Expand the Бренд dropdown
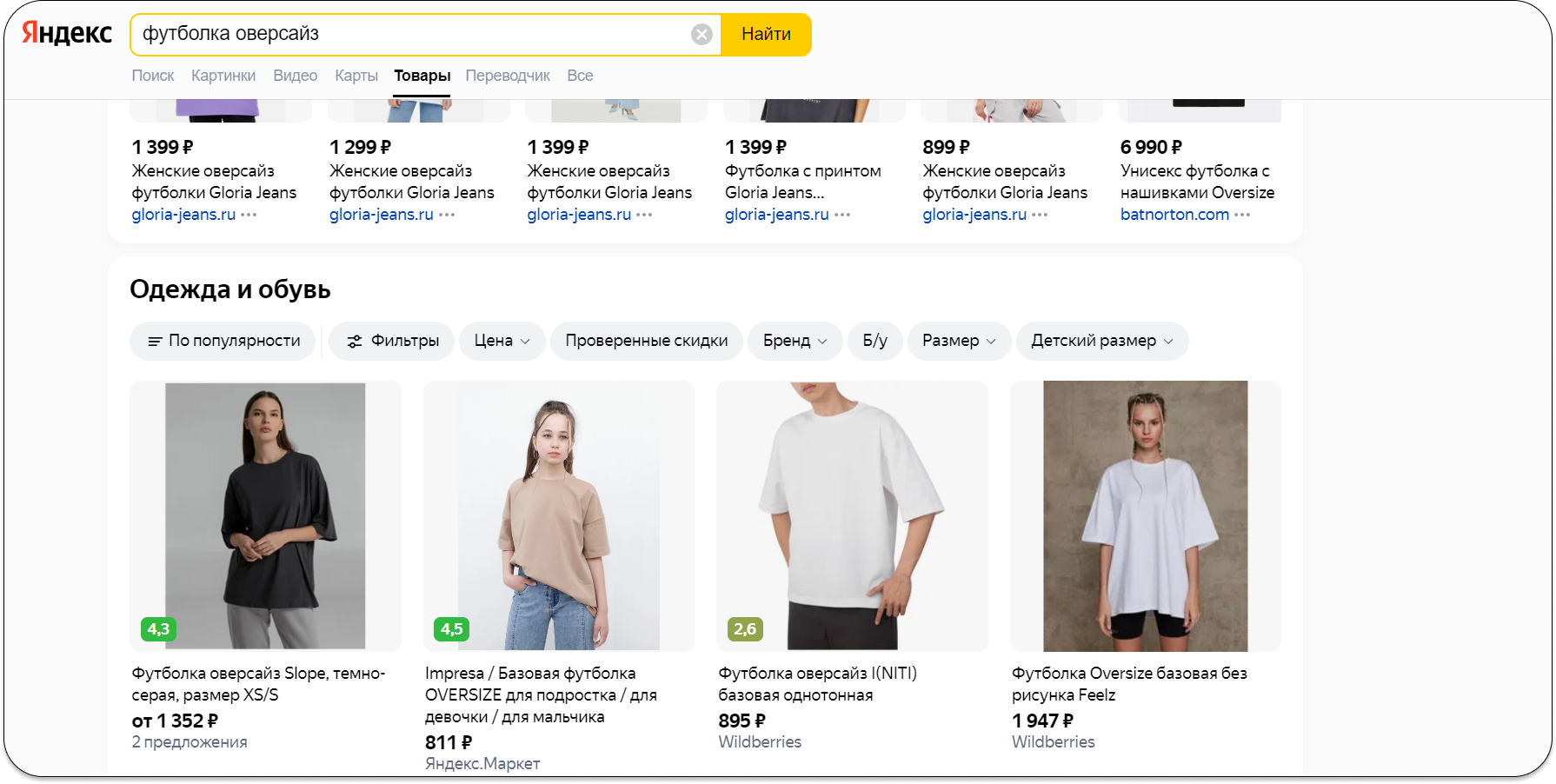Screen dimensions: 1556x784 (x=795, y=341)
